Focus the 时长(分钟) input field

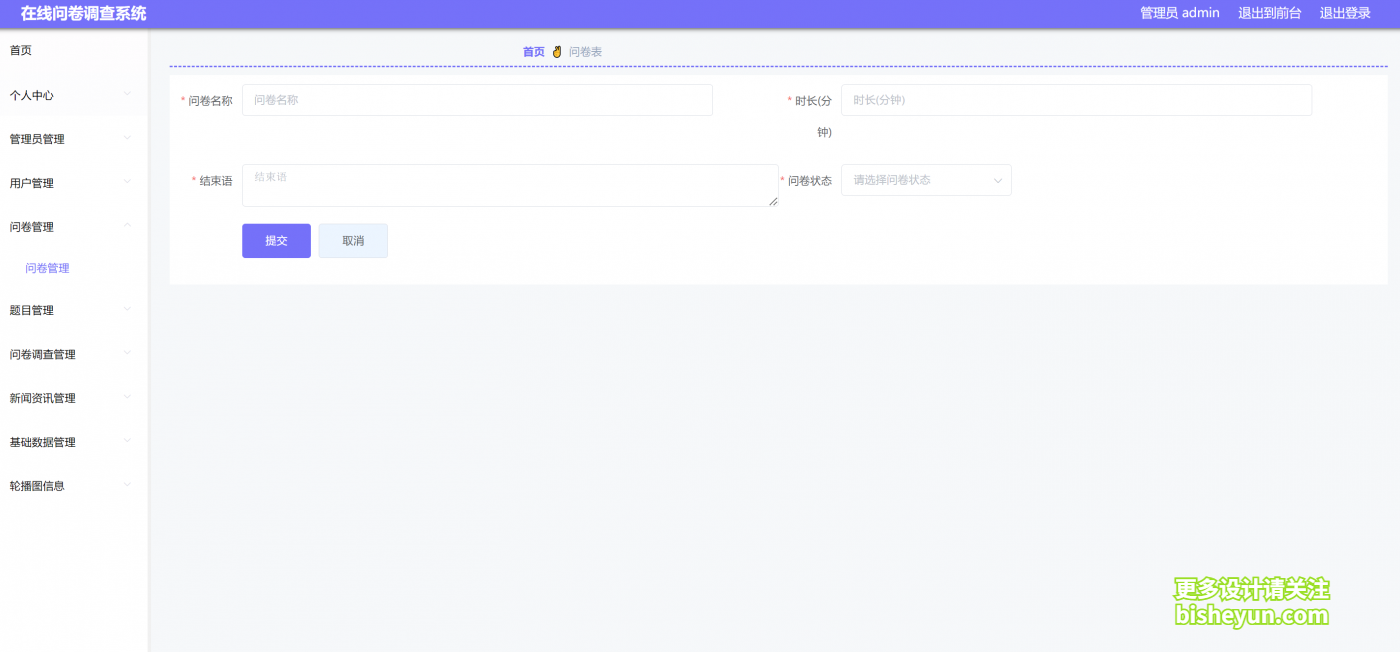(x=1075, y=100)
